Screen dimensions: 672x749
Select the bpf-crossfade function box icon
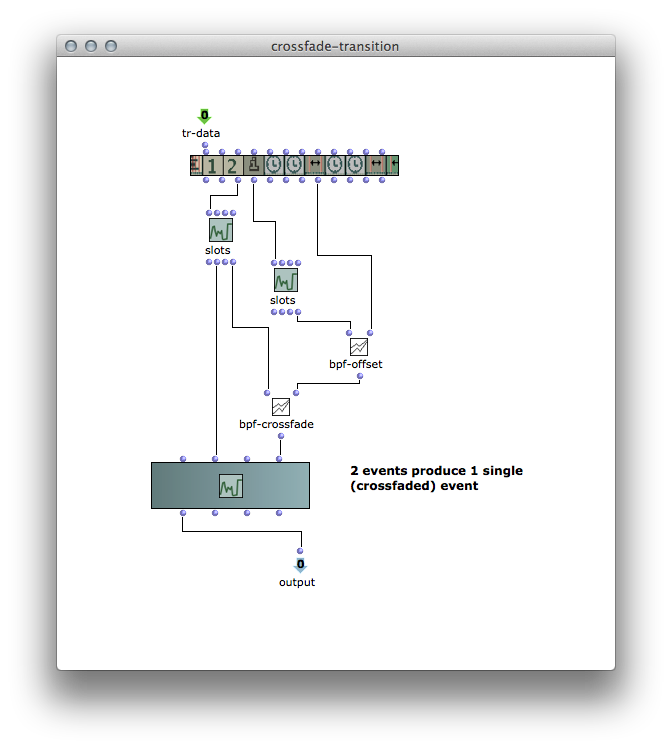281,407
